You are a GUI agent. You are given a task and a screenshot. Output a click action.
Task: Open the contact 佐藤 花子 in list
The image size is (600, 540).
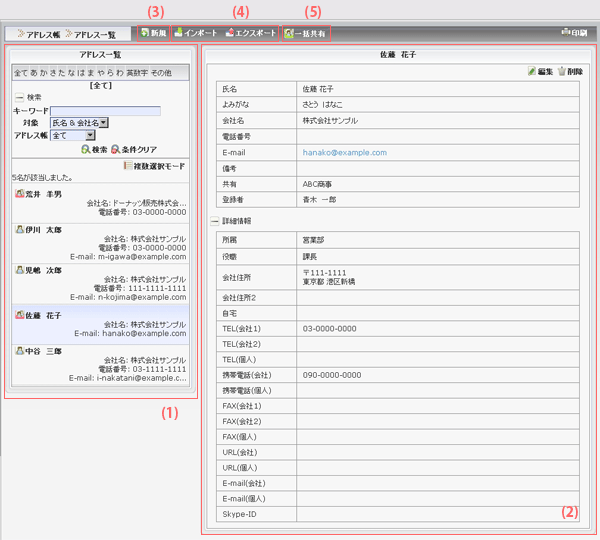pyautogui.click(x=43, y=315)
